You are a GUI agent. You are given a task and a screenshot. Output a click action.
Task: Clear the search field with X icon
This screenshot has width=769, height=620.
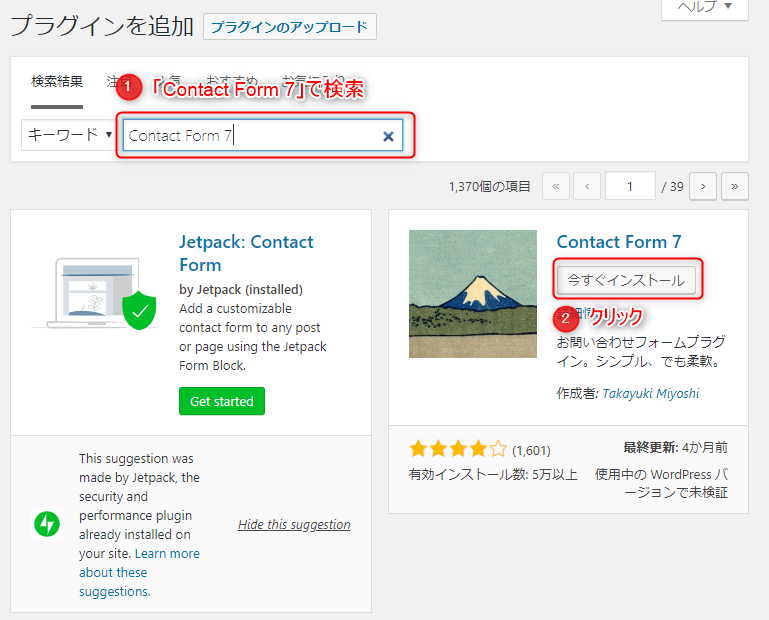388,136
